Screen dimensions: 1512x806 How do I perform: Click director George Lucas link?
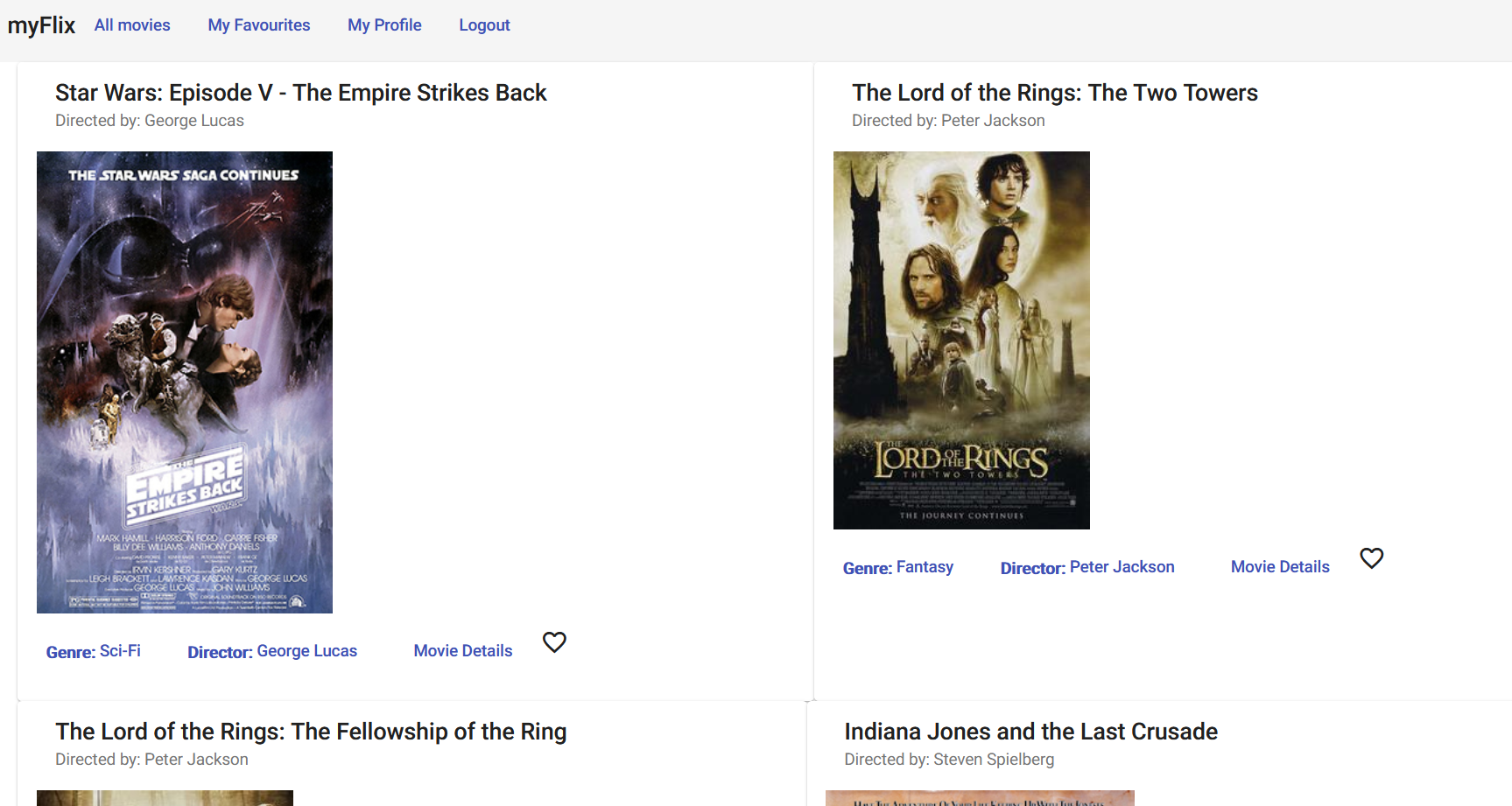(306, 650)
